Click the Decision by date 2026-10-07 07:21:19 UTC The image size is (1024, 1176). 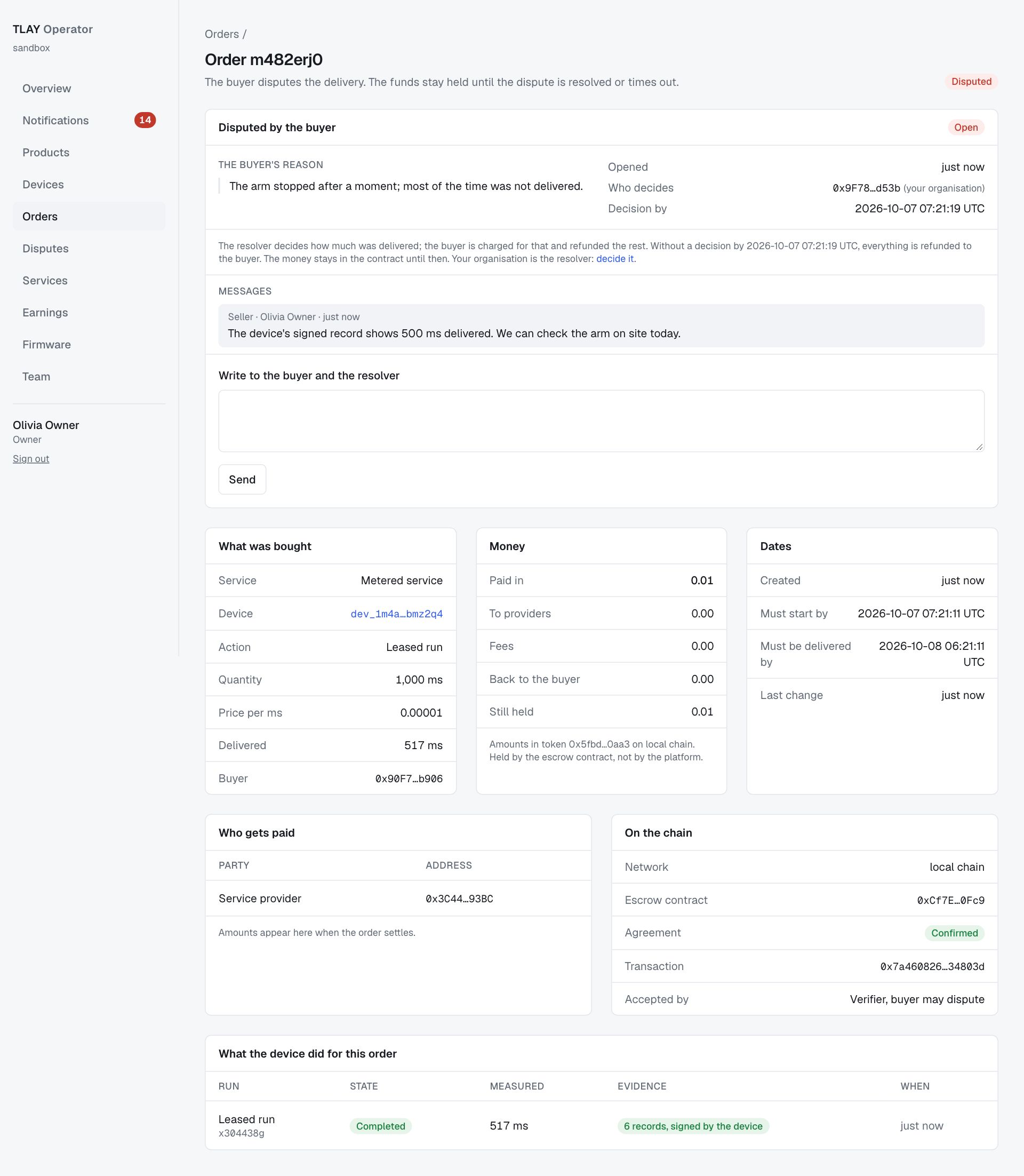[919, 209]
